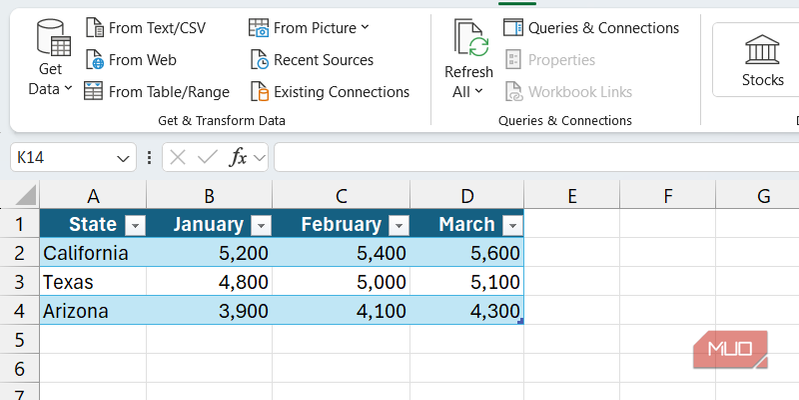Click the From Web icon
Screen dimensions: 799x400
[95, 60]
